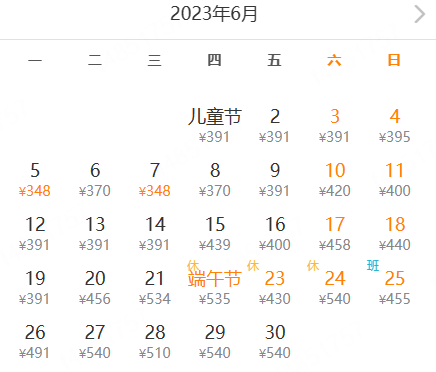Pick holiday June 24 priced ¥540
436x372 pixels.
(335, 288)
